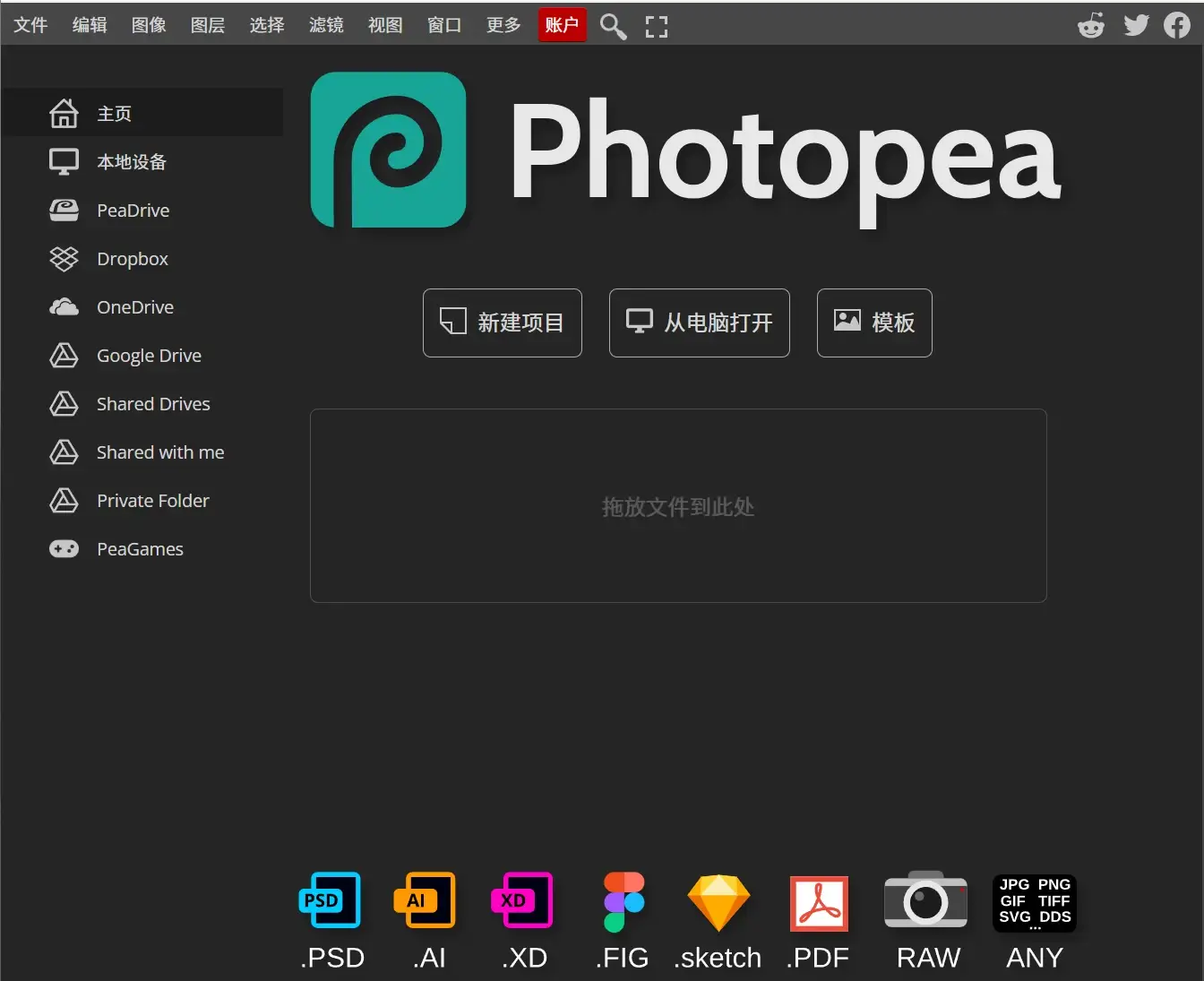Click the search magnifier icon
The height and width of the screenshot is (981, 1204).
[x=613, y=26]
